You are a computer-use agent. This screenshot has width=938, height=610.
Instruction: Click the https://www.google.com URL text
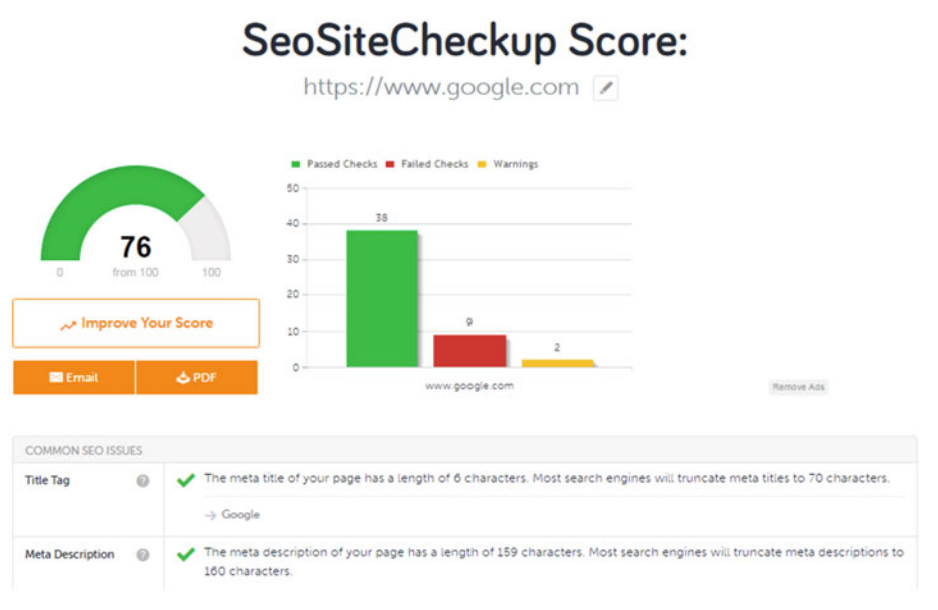coord(441,87)
